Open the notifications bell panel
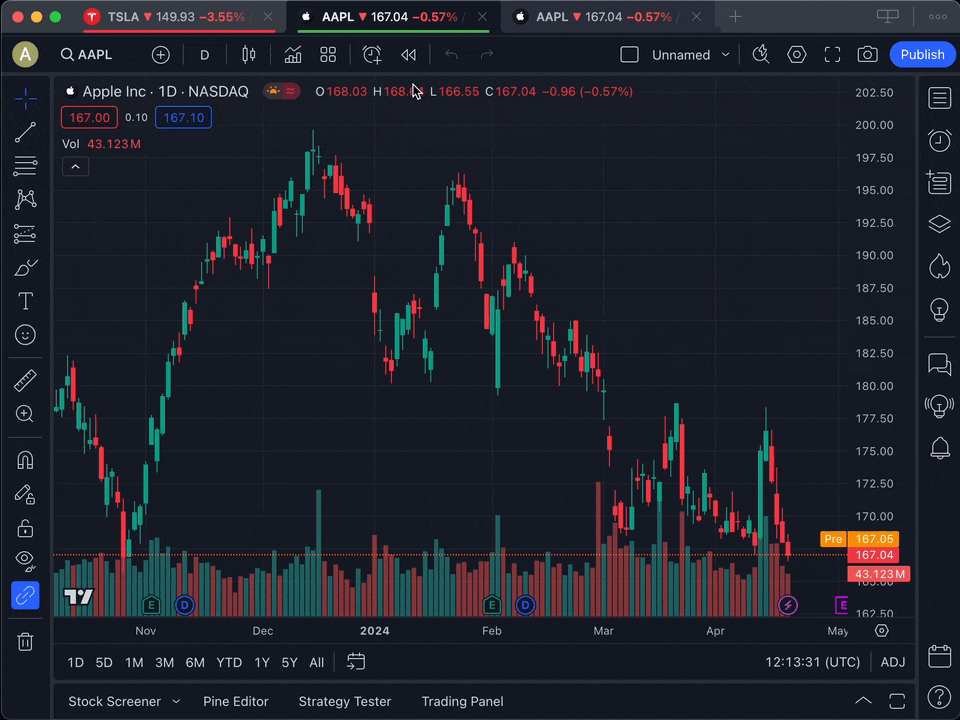 click(x=939, y=448)
